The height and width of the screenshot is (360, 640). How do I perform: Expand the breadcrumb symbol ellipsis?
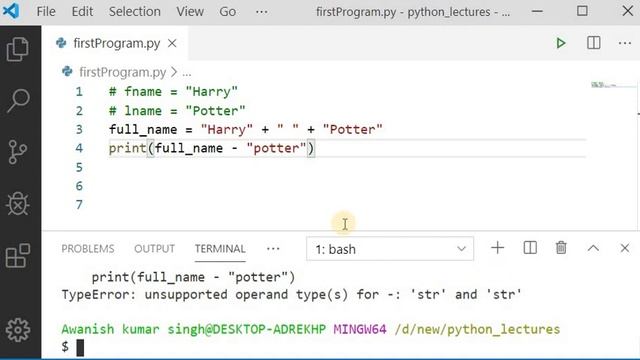pyautogui.click(x=187, y=73)
